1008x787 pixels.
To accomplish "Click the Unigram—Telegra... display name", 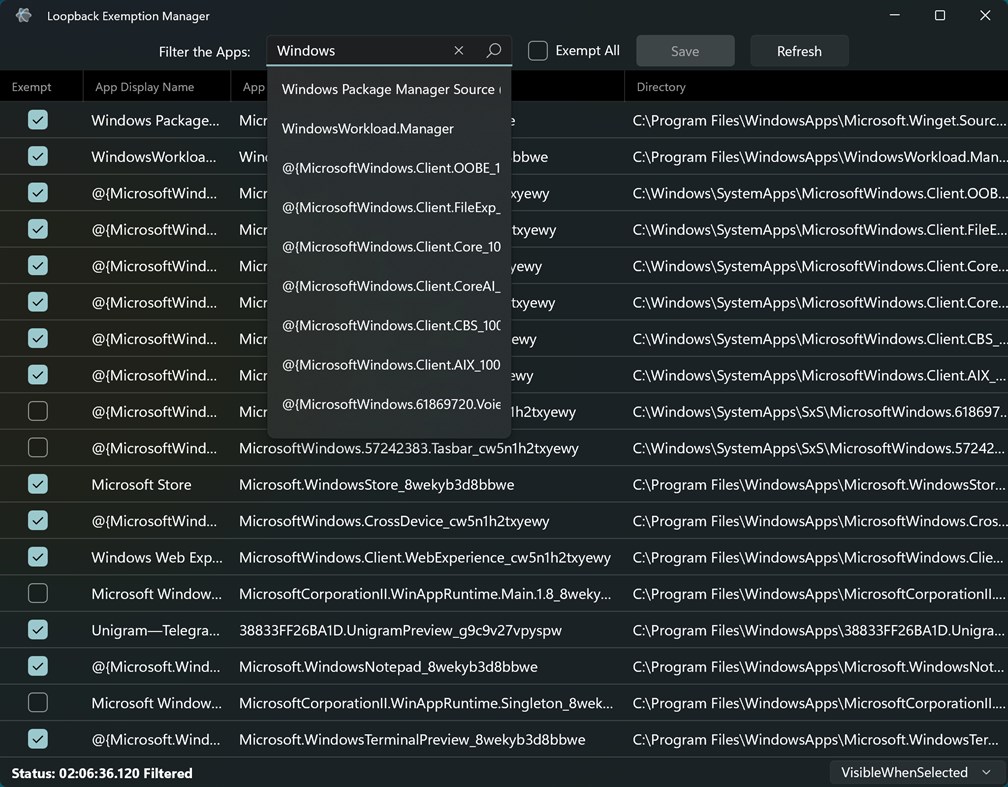I will click(156, 631).
